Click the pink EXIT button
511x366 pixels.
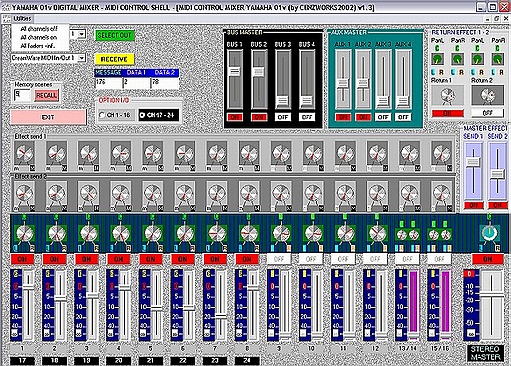48,117
